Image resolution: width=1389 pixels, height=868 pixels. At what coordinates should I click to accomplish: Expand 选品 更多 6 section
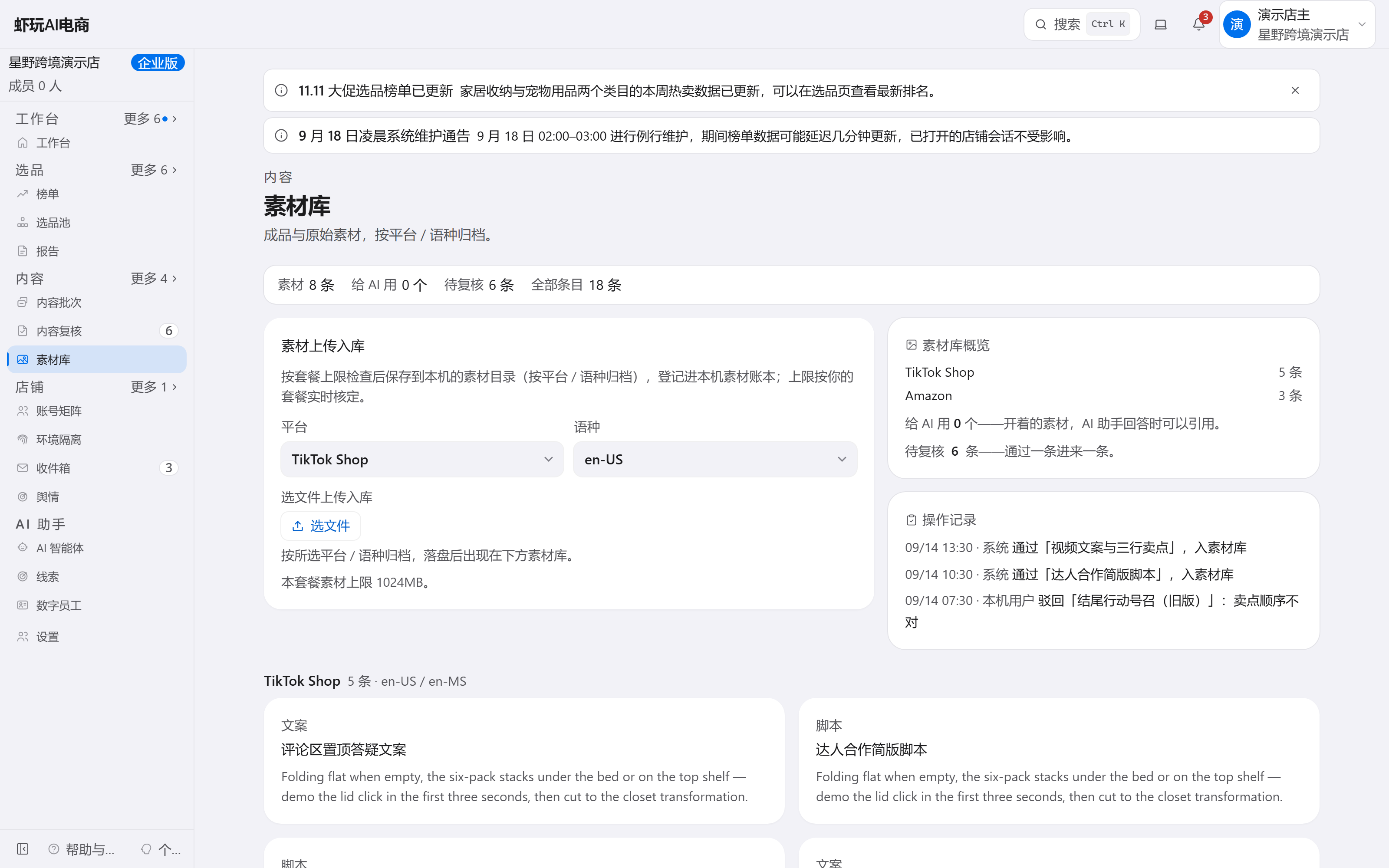[153, 170]
